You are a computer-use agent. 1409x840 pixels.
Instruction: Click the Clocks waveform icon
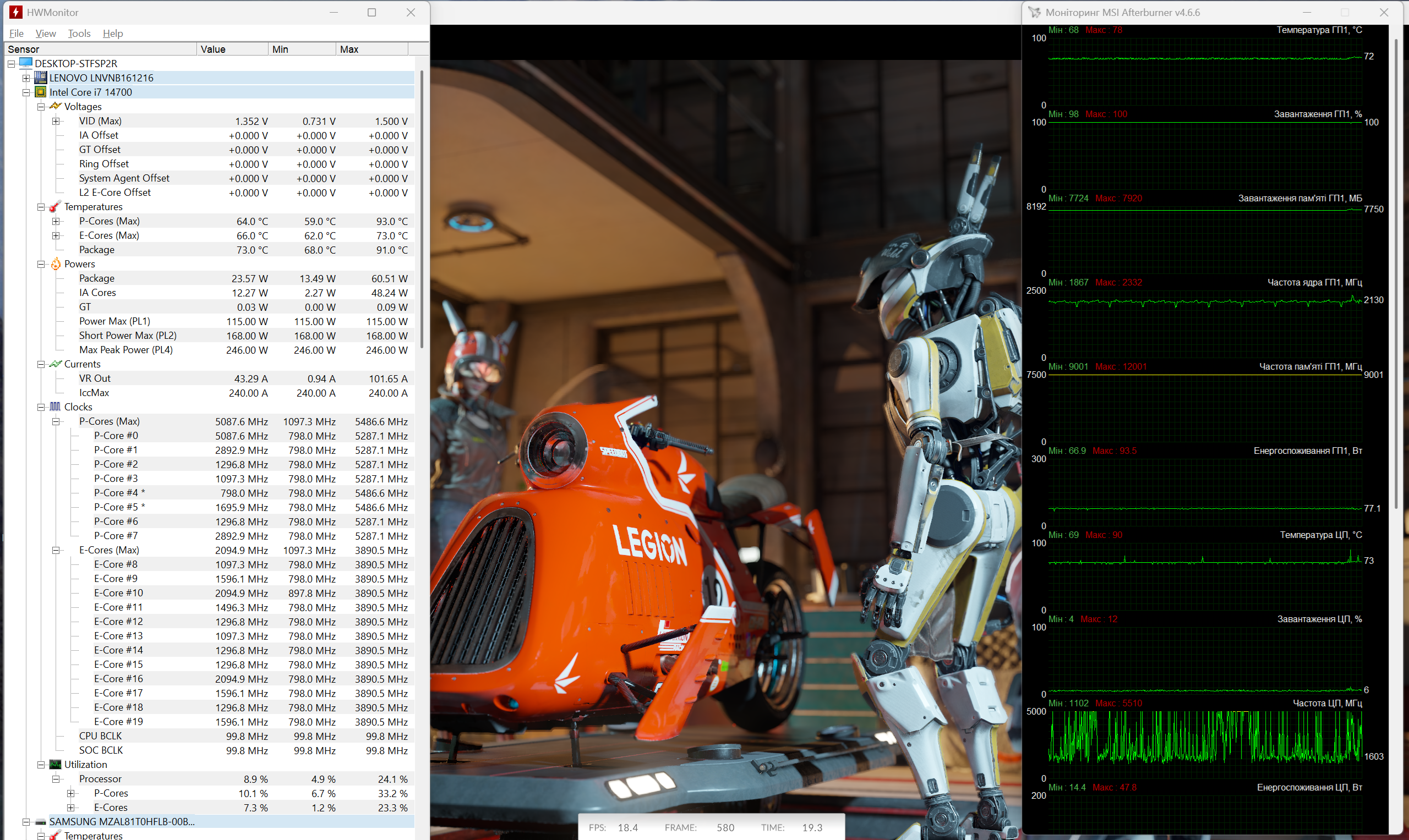55,407
